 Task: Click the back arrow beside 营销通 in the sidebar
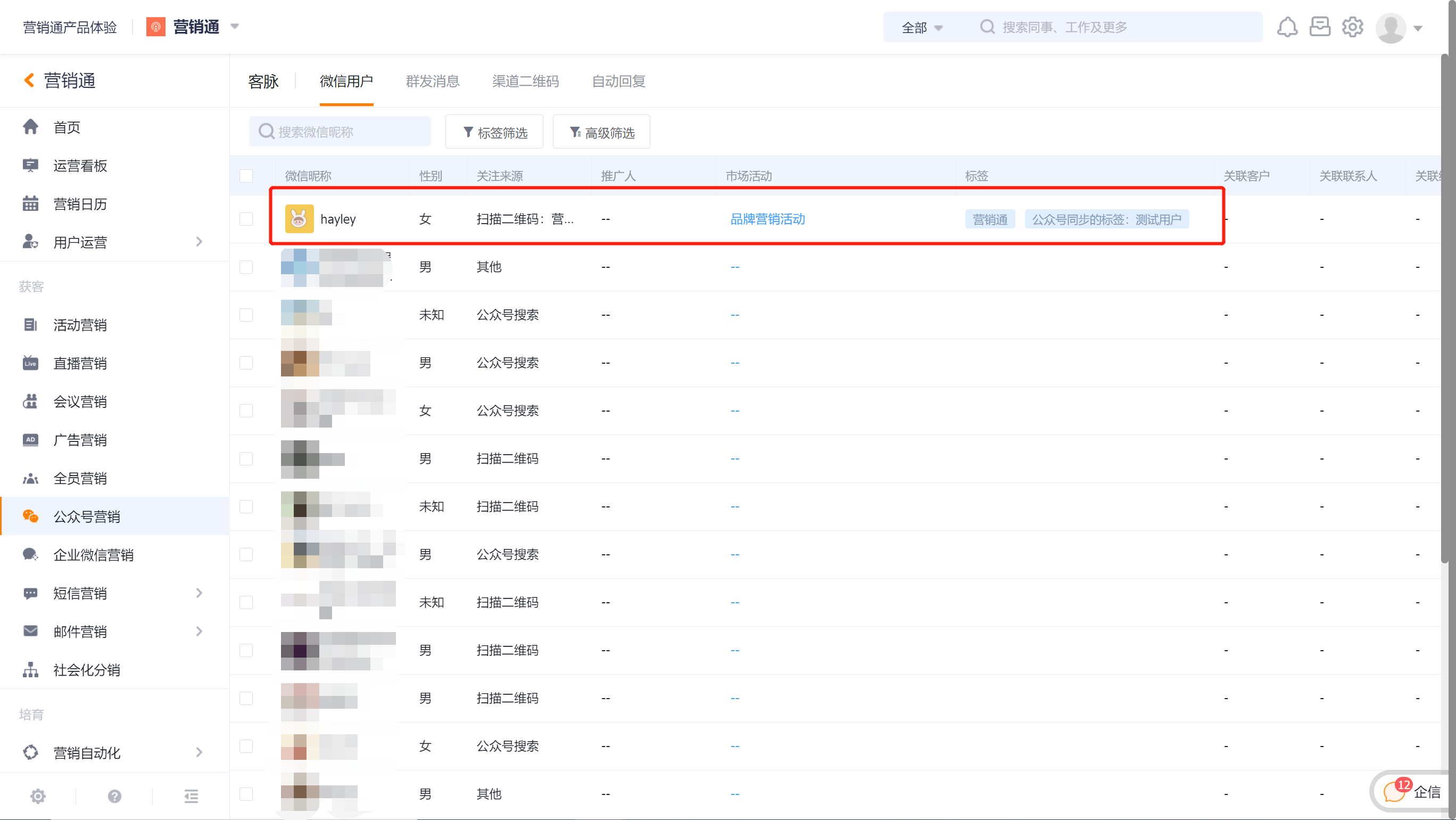point(29,81)
